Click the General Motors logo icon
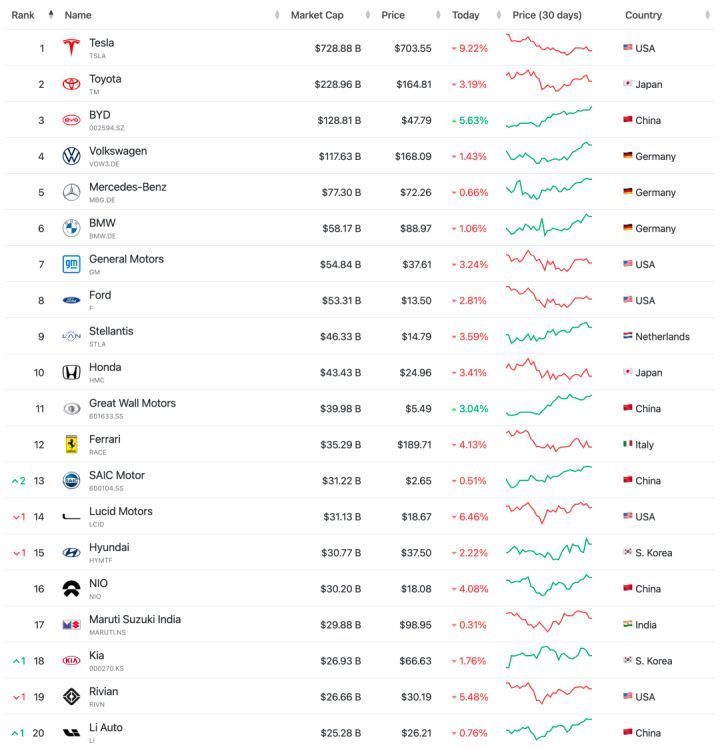This screenshot has height=749, width=720. click(71, 264)
